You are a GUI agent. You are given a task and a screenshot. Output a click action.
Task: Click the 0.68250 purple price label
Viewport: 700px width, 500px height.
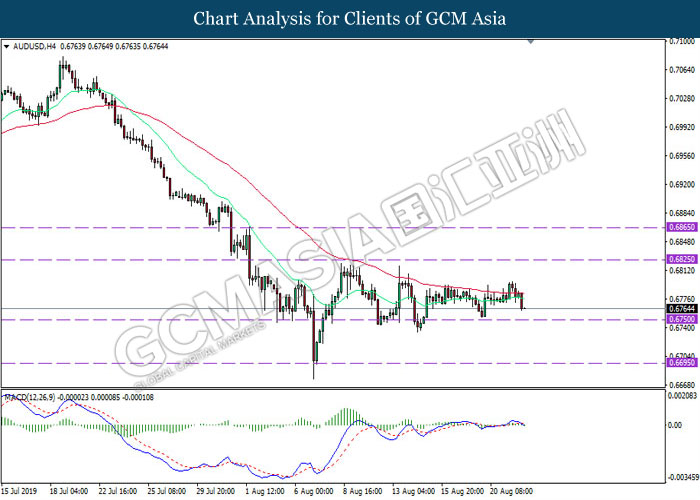[682, 259]
